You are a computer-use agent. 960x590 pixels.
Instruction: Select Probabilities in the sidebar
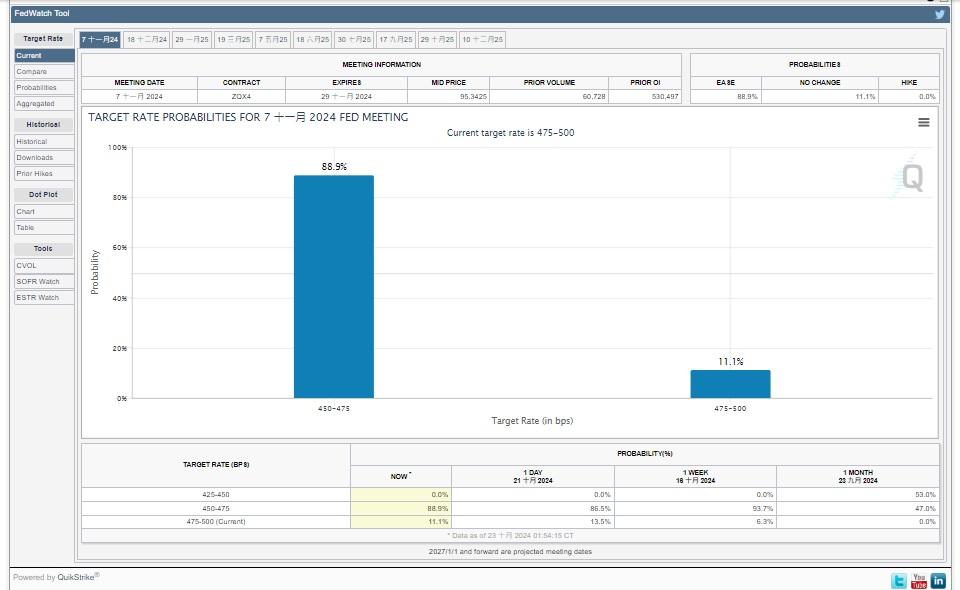[44, 88]
